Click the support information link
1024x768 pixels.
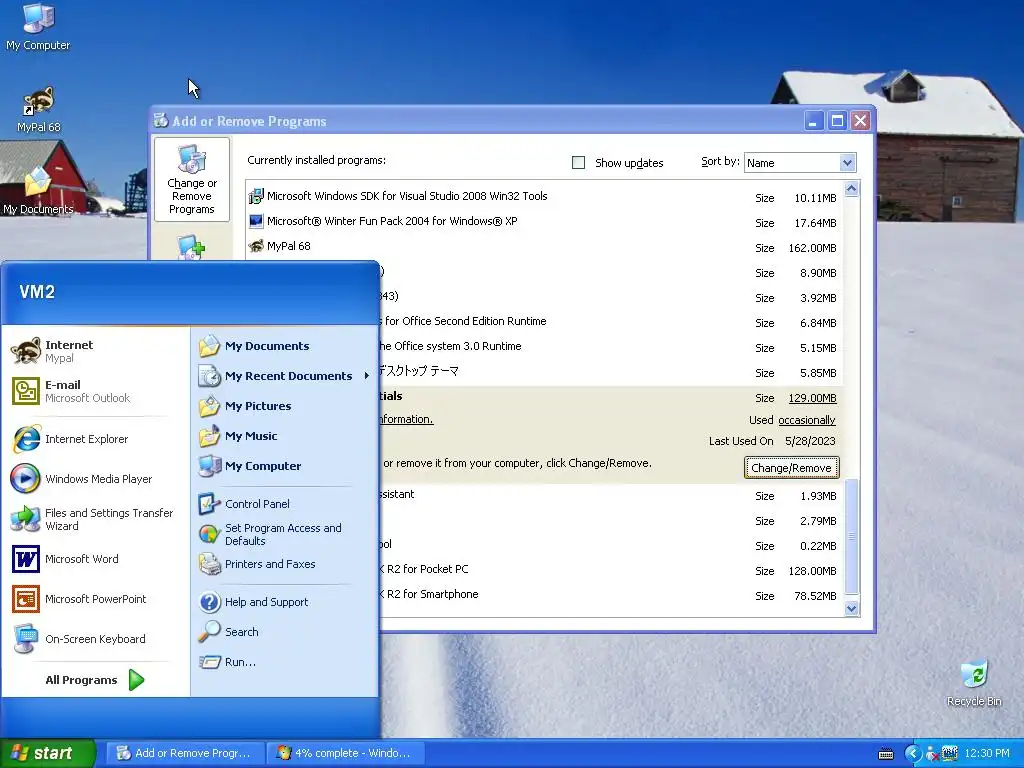pyautogui.click(x=406, y=419)
